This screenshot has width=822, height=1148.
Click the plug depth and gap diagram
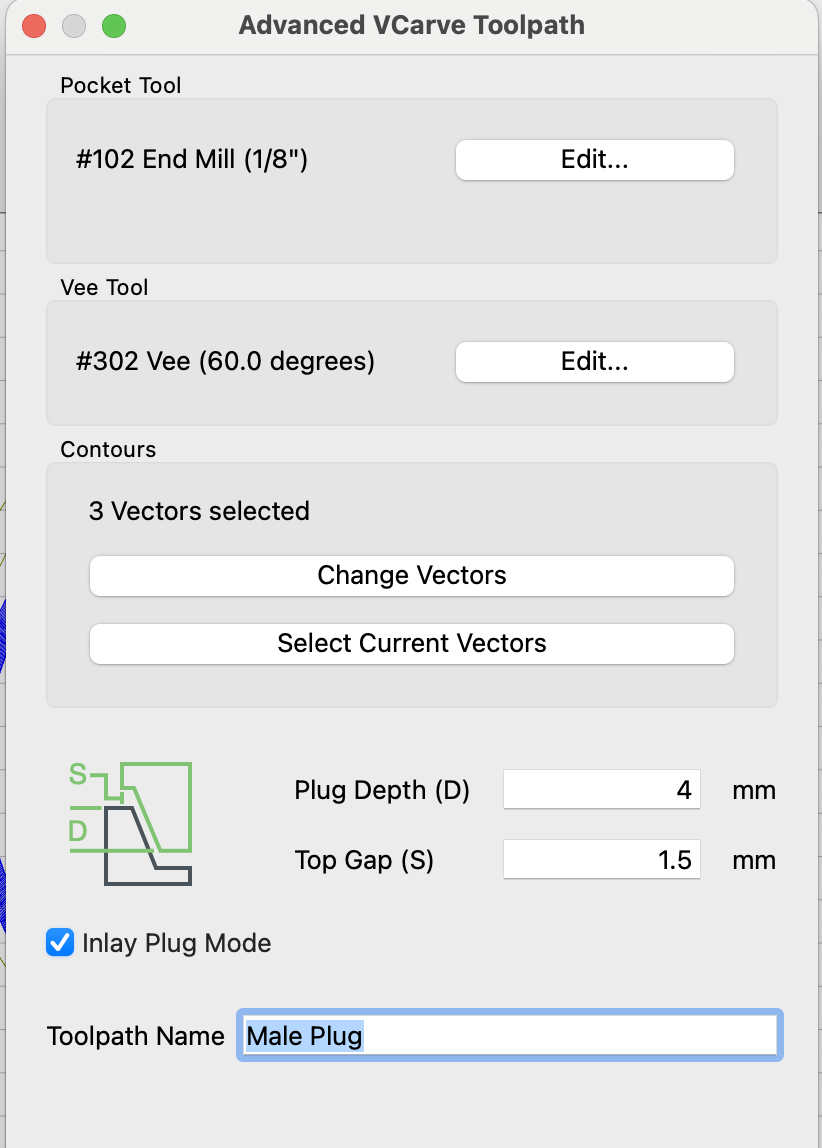click(x=130, y=823)
